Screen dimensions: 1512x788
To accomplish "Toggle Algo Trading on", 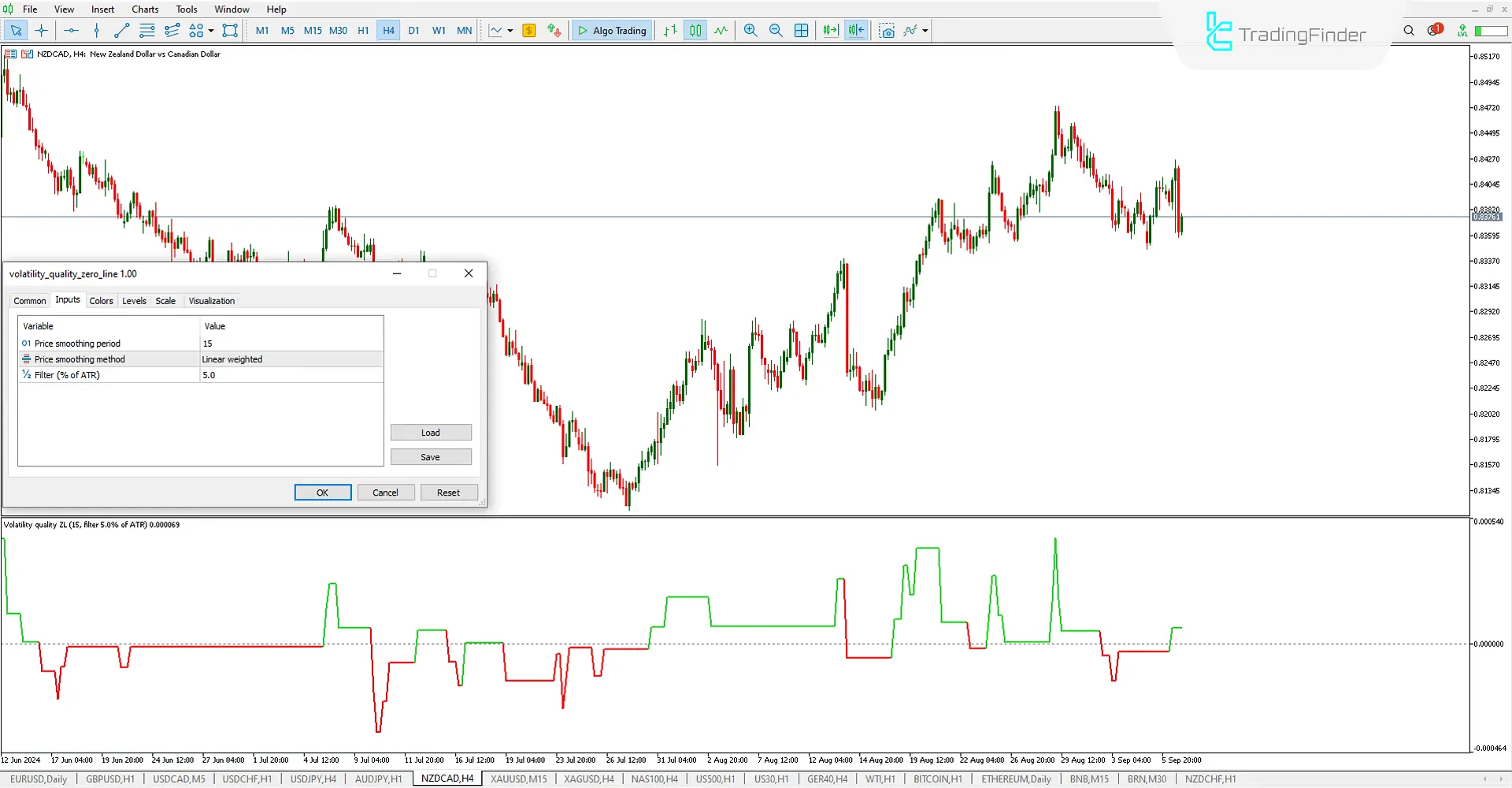I will (x=612, y=30).
